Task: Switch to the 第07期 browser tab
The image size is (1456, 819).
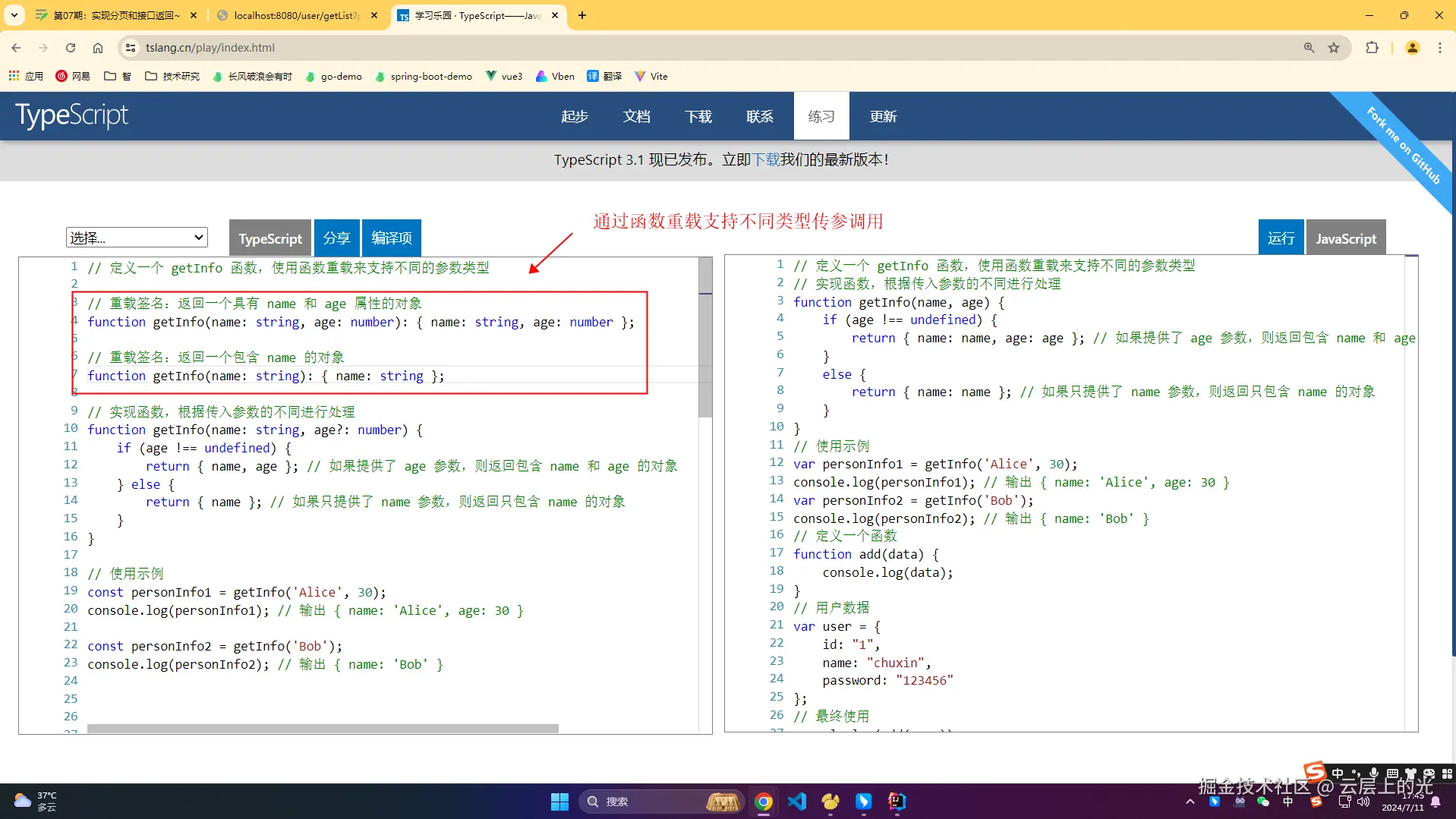Action: [x=116, y=15]
